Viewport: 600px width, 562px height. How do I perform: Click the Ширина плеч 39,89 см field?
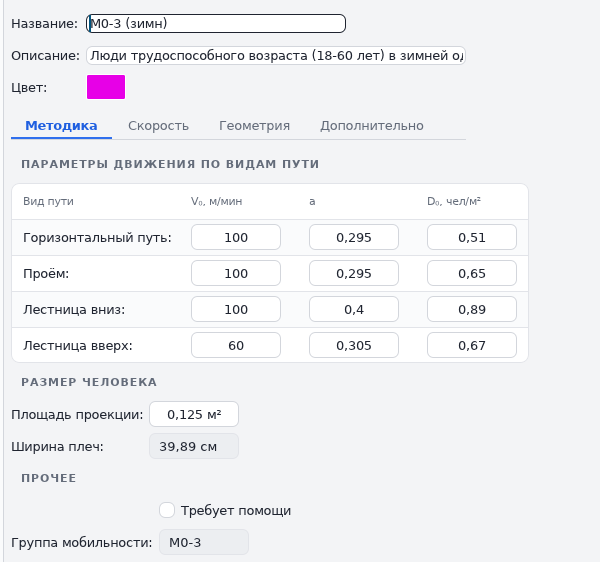point(194,446)
